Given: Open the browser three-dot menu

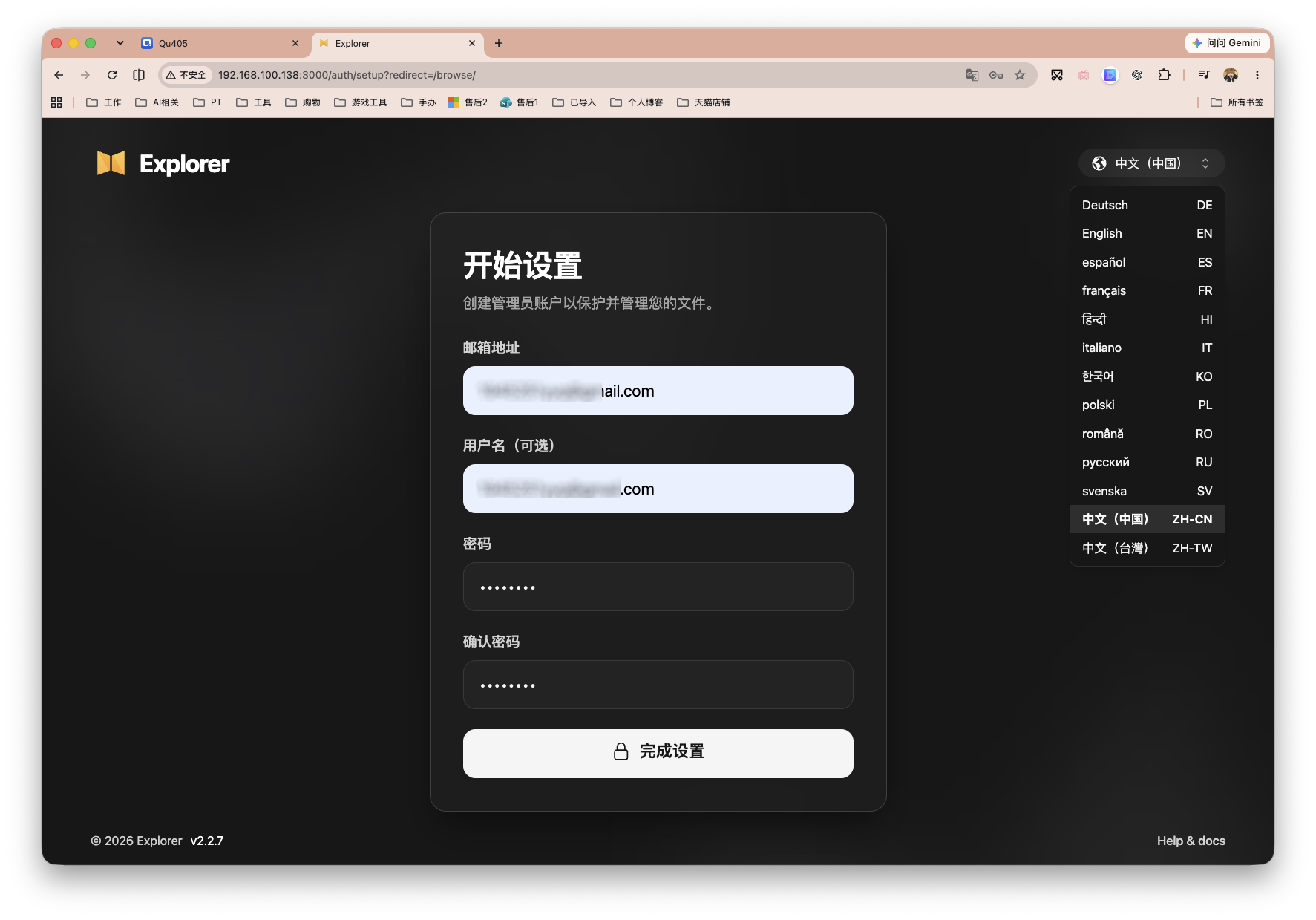Looking at the screenshot, I should [x=1257, y=75].
